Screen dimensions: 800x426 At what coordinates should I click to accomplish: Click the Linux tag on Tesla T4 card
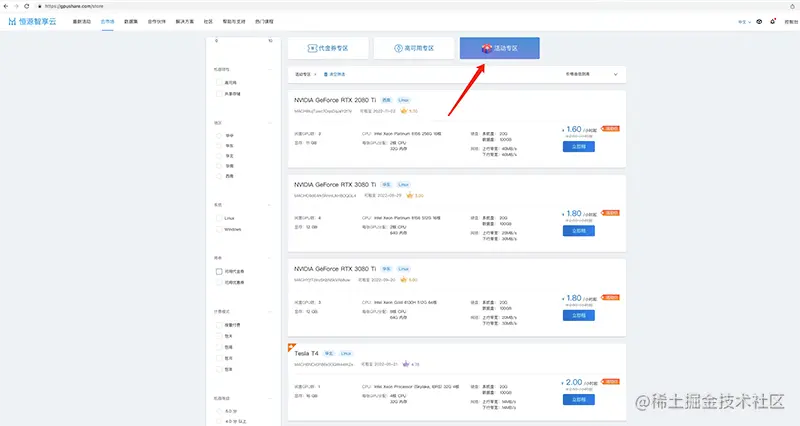346,353
